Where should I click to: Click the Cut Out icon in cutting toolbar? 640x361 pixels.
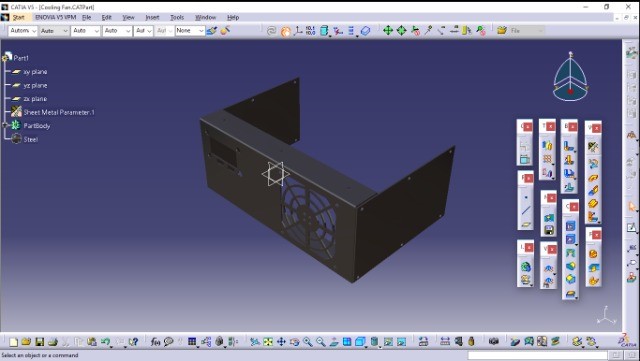coord(571,226)
